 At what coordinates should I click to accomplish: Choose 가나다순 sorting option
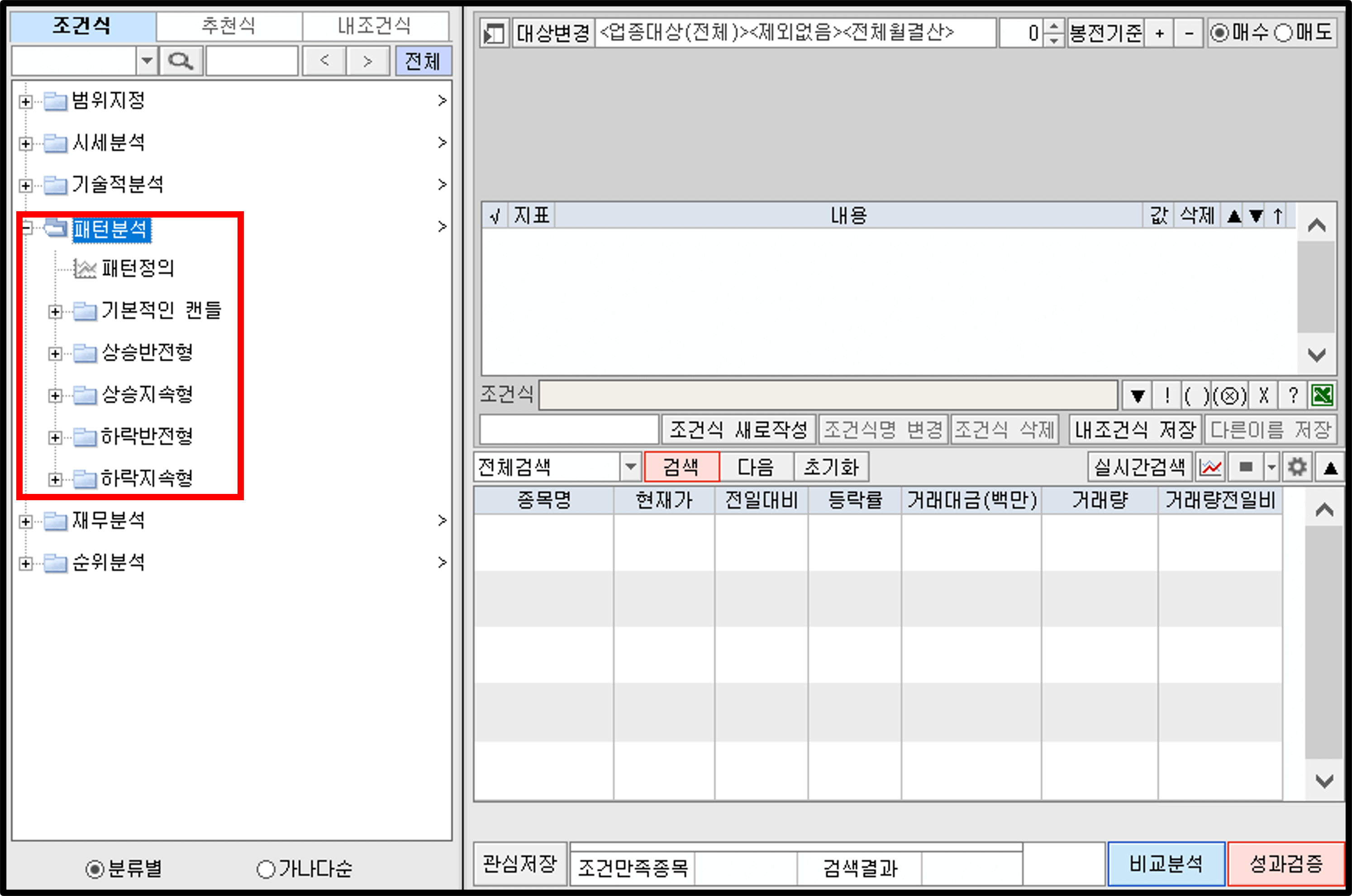[x=266, y=870]
